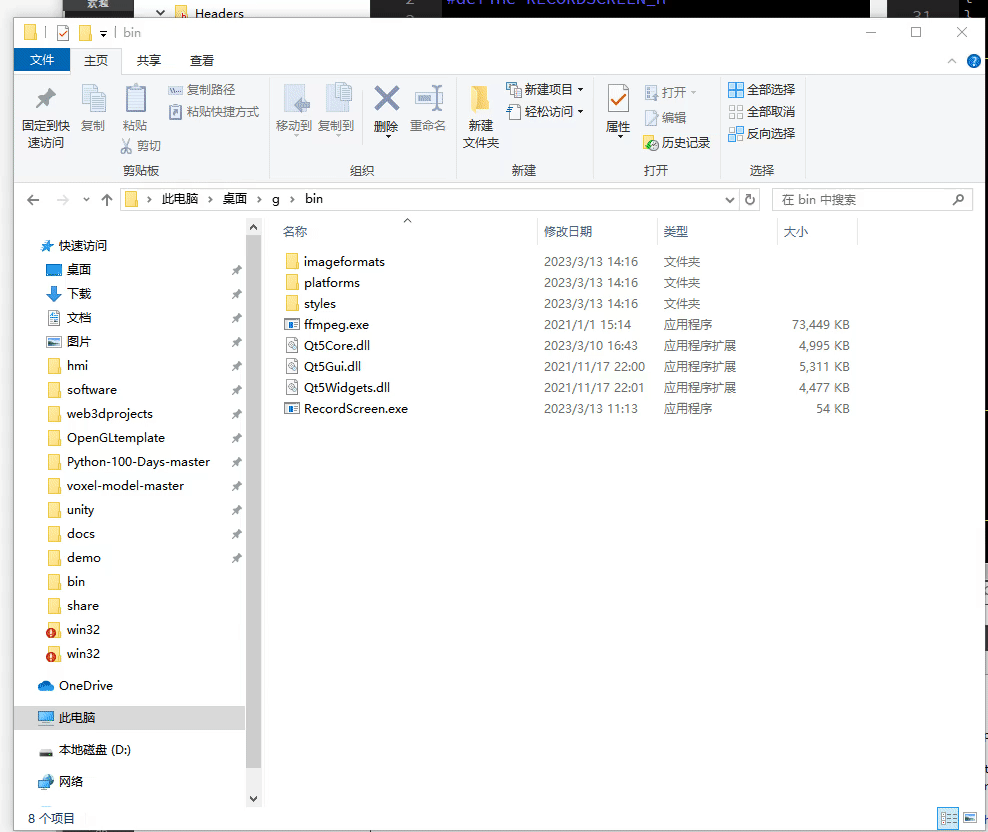Click History (历史记录) in the ribbon
This screenshot has width=988, height=832.
pos(677,143)
